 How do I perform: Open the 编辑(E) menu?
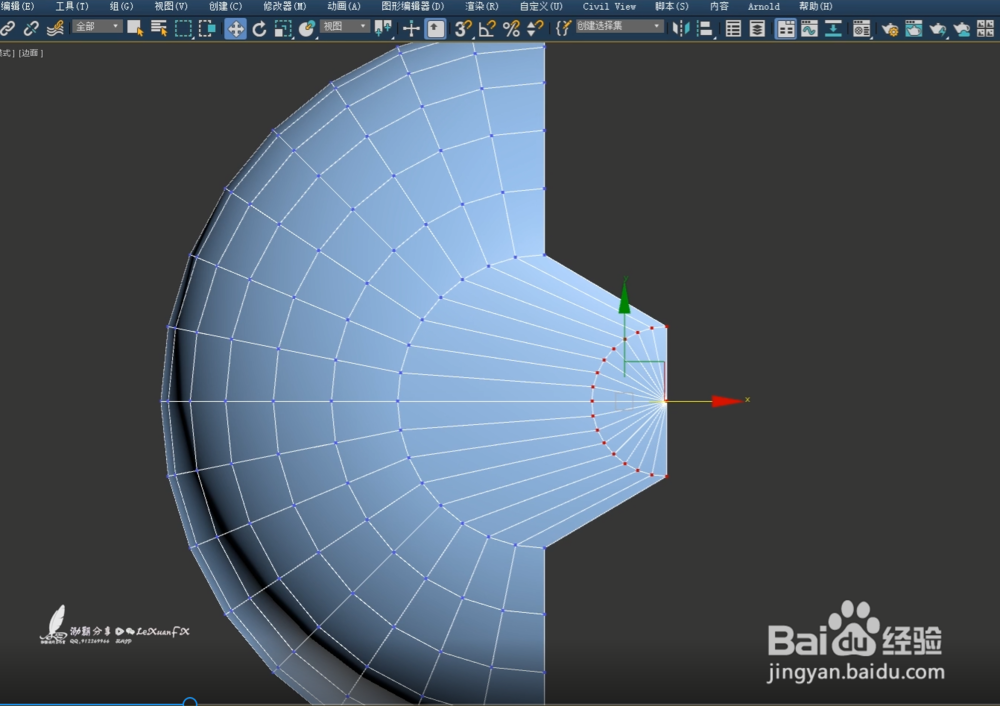[x=17, y=6]
